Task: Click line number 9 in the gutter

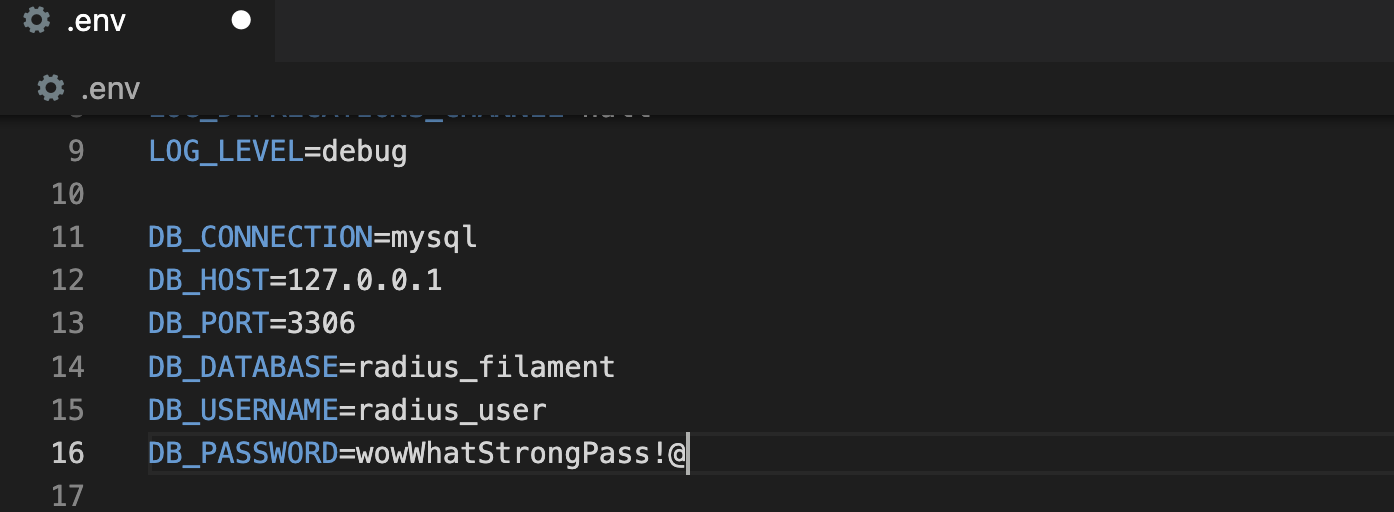Action: point(75,151)
